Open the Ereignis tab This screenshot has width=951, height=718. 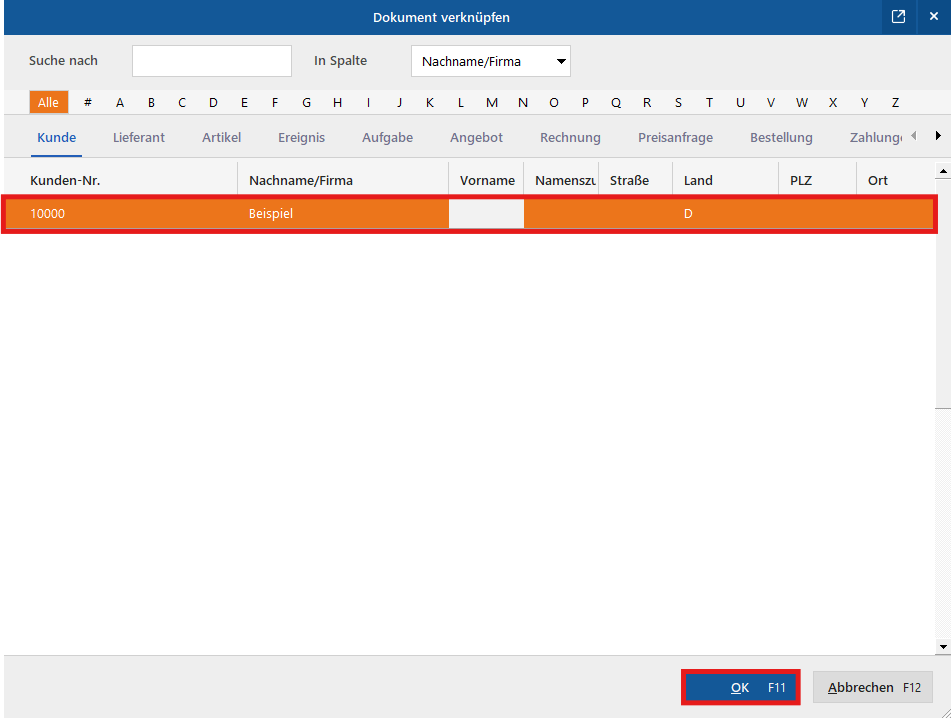point(301,138)
